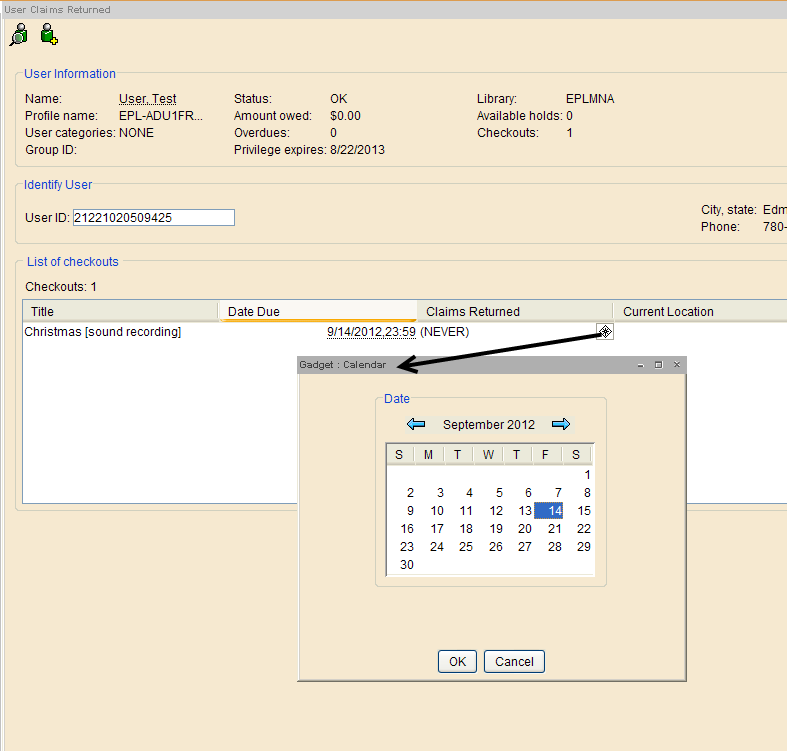Minimize the Gadget Calendar window
The height and width of the screenshot is (751, 787).
click(640, 365)
